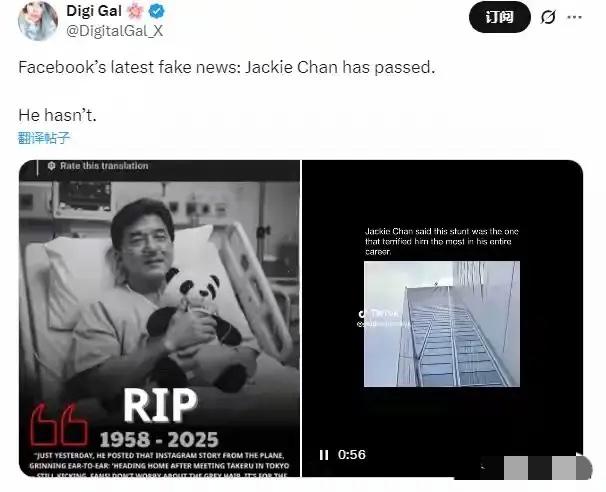Click the blue verified badge icon
Image resolution: width=606 pixels, height=492 pixels.
click(x=157, y=11)
